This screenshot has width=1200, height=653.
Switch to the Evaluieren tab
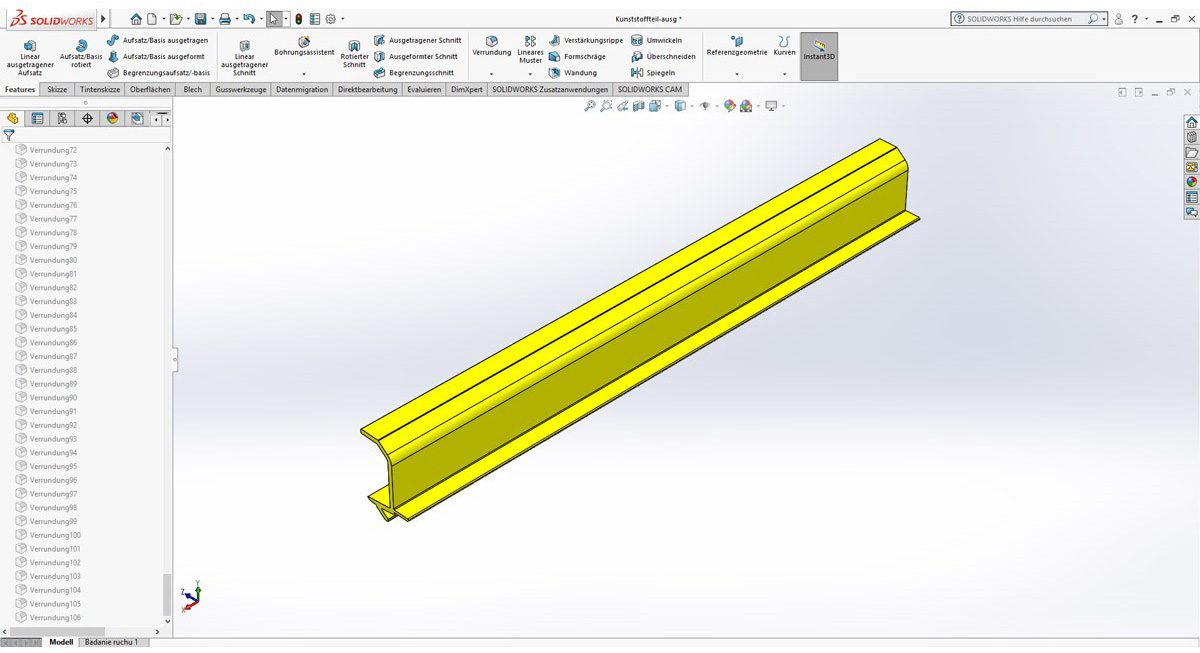tap(424, 89)
